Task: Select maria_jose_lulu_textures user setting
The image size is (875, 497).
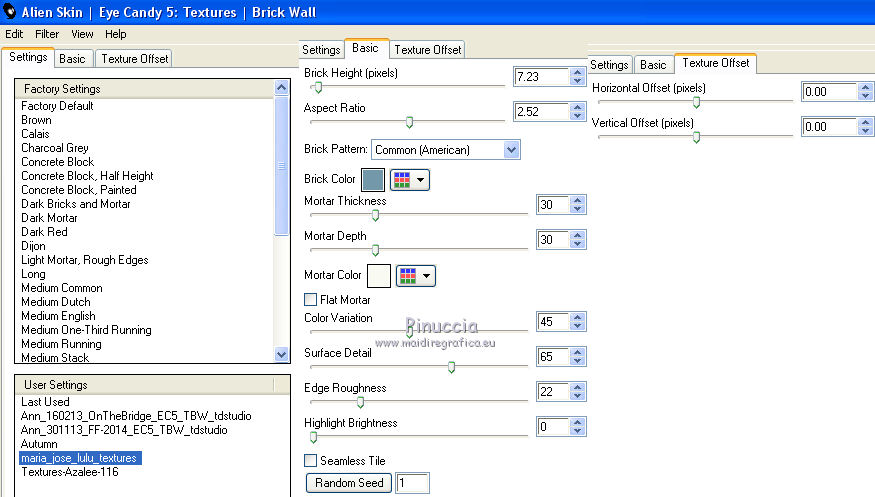Action: (x=80, y=458)
